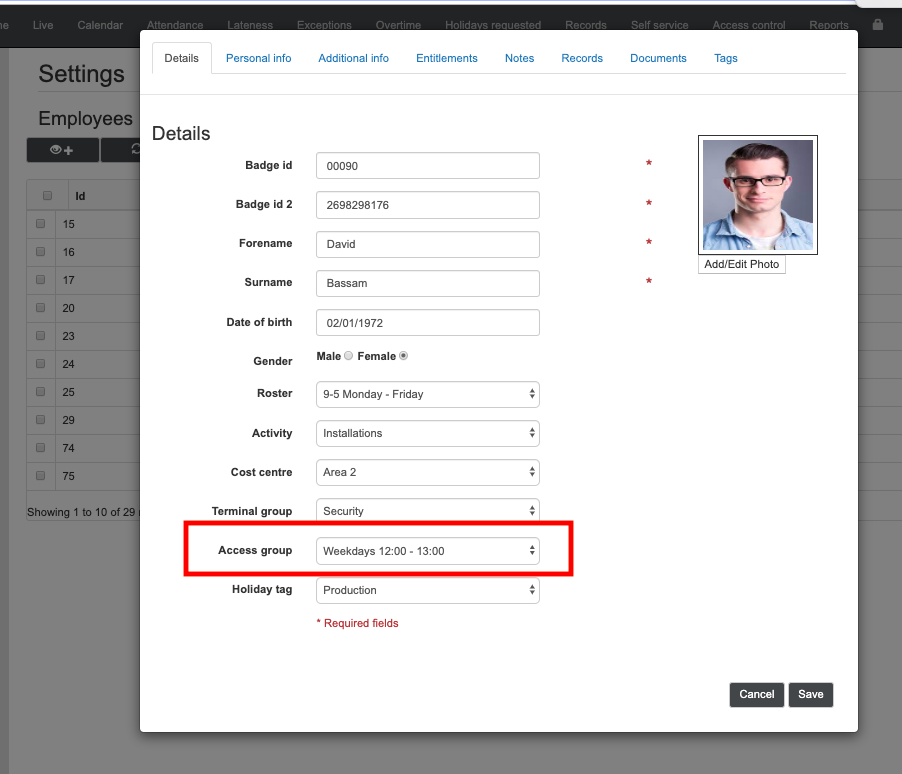Open the Roster dropdown
This screenshot has width=902, height=774.
point(427,394)
